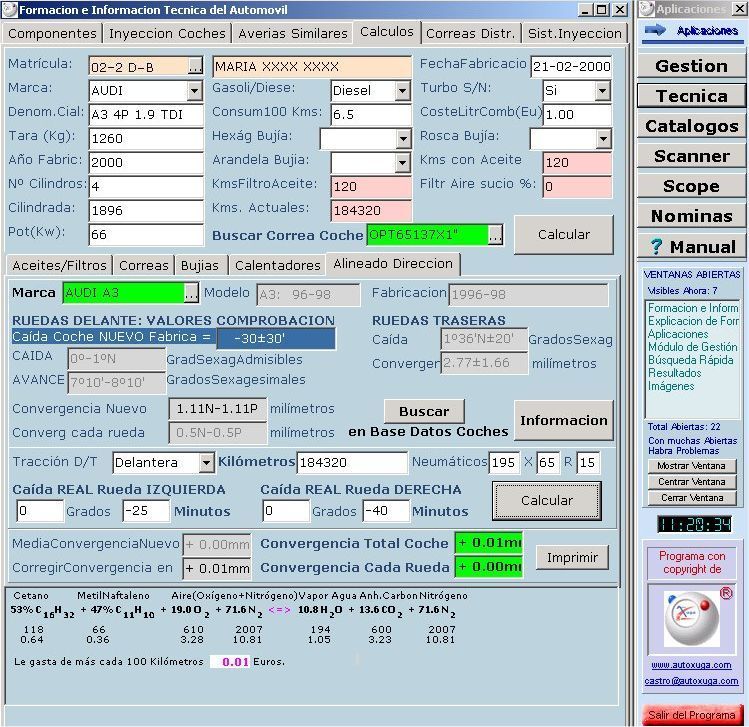This screenshot has height=727, width=749.
Task: Click the Manual question mark icon
Action: tap(656, 246)
